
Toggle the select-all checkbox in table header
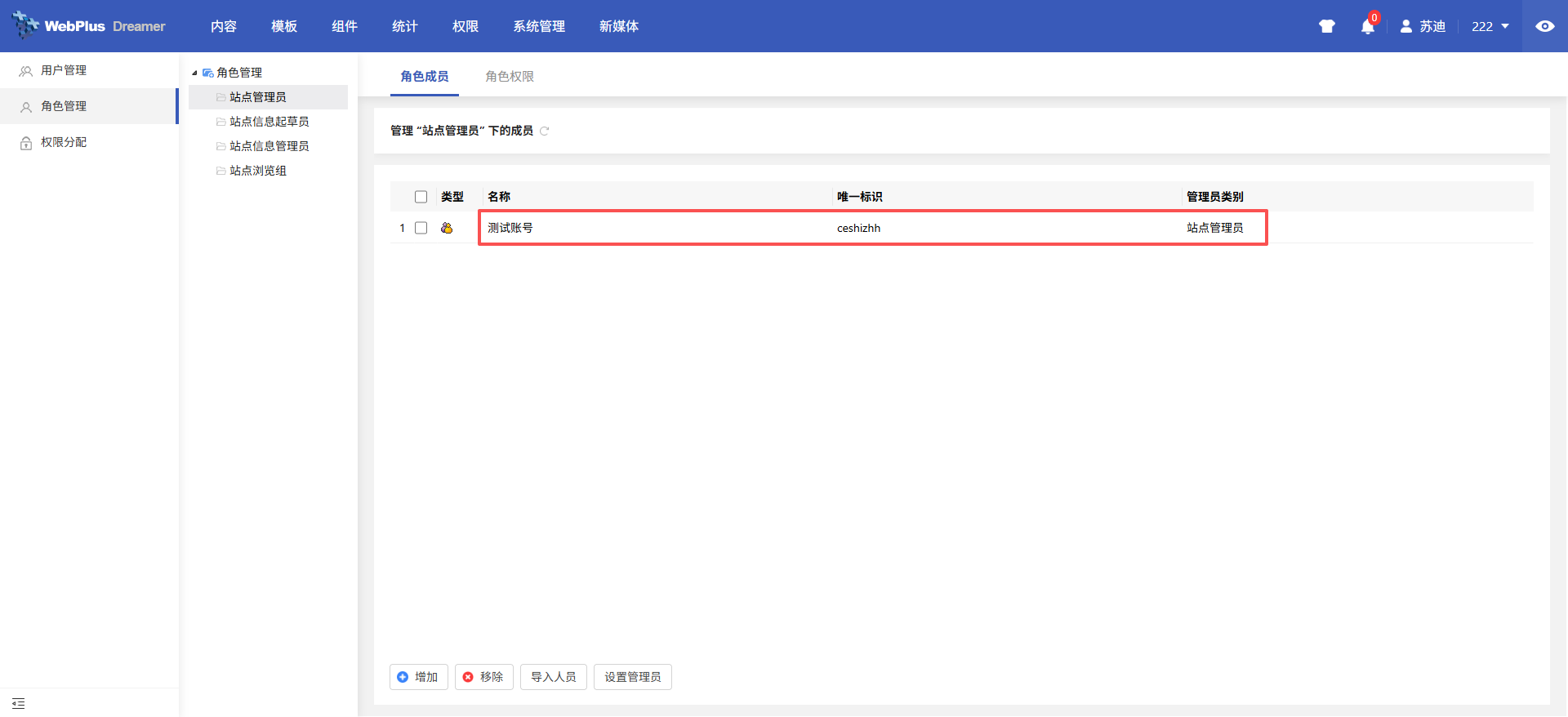click(421, 197)
